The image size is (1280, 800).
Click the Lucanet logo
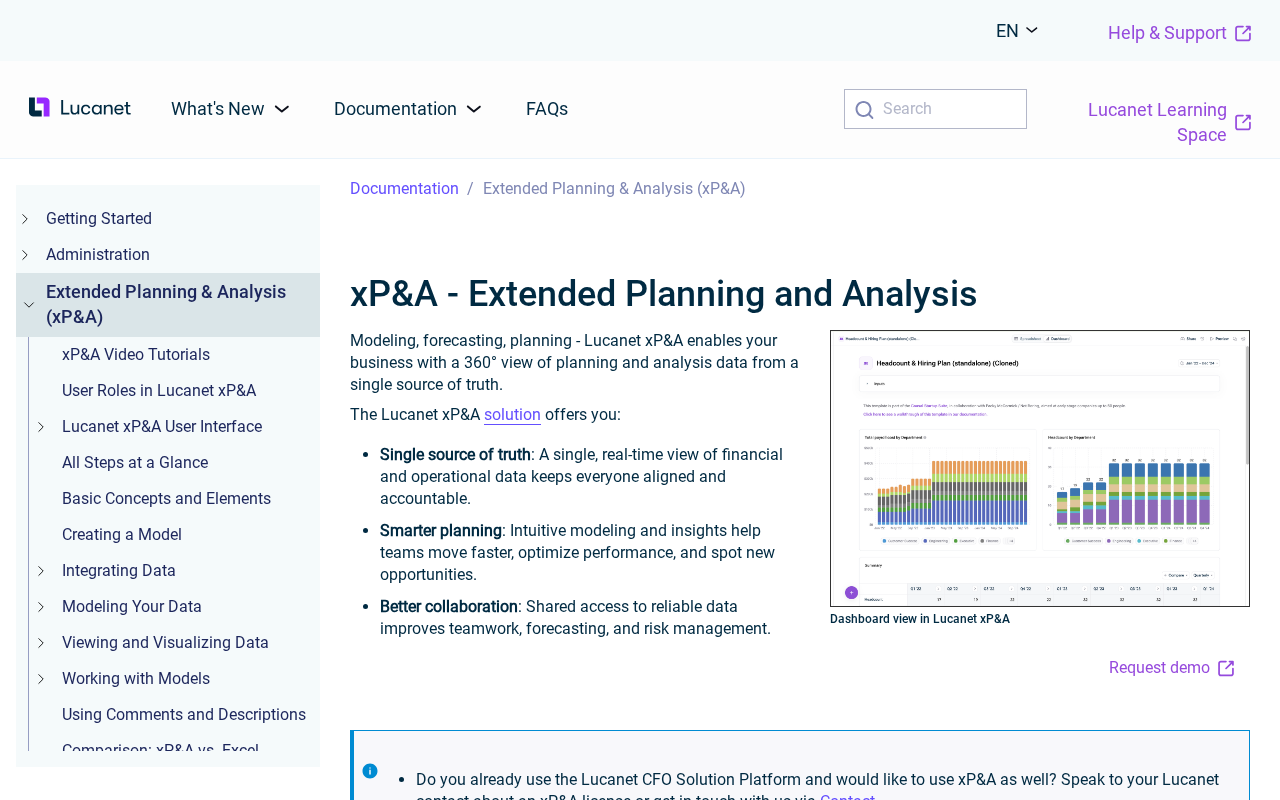(x=80, y=108)
